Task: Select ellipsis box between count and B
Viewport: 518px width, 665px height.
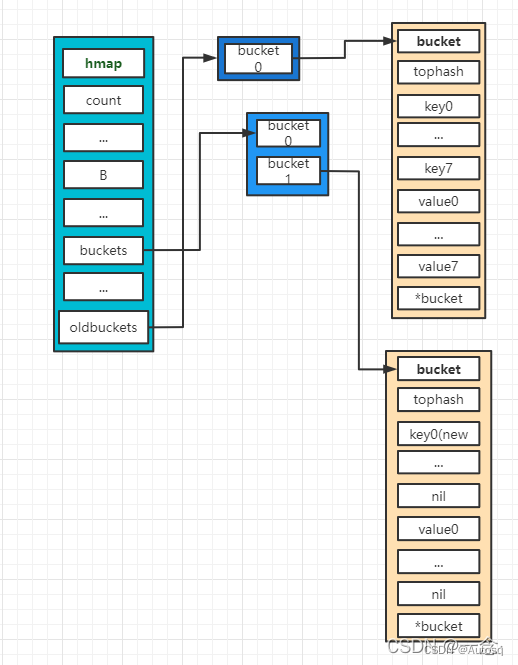Action: (x=104, y=138)
